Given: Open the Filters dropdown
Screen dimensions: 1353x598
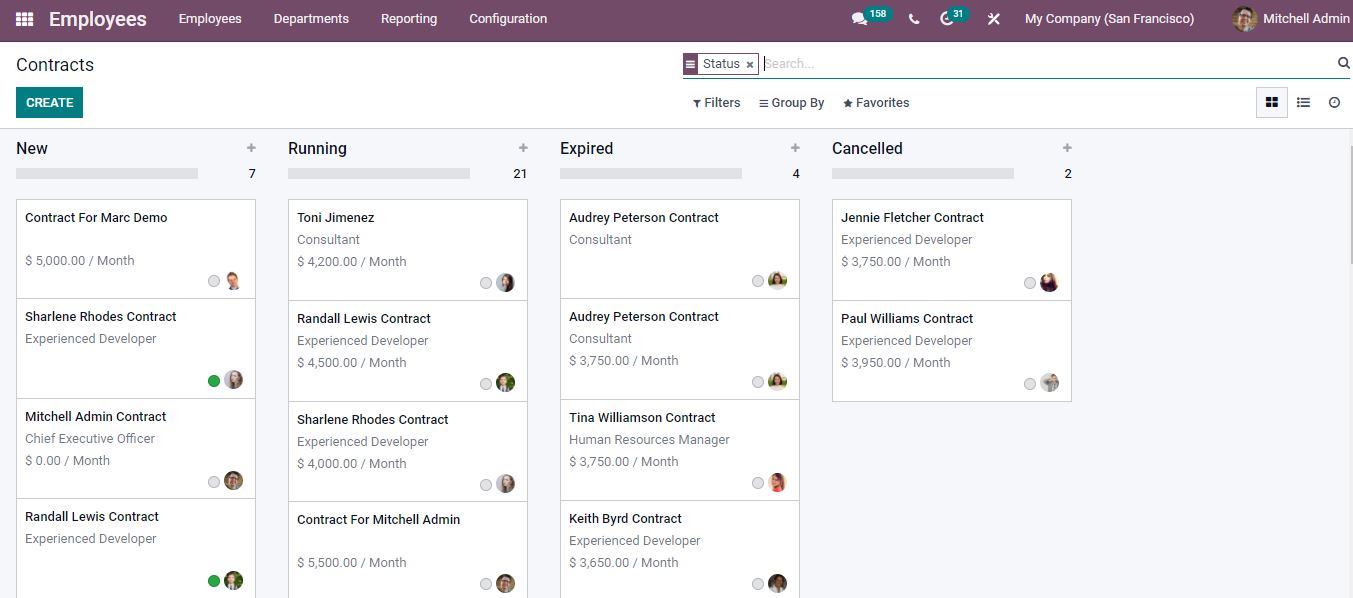Looking at the screenshot, I should (x=716, y=102).
